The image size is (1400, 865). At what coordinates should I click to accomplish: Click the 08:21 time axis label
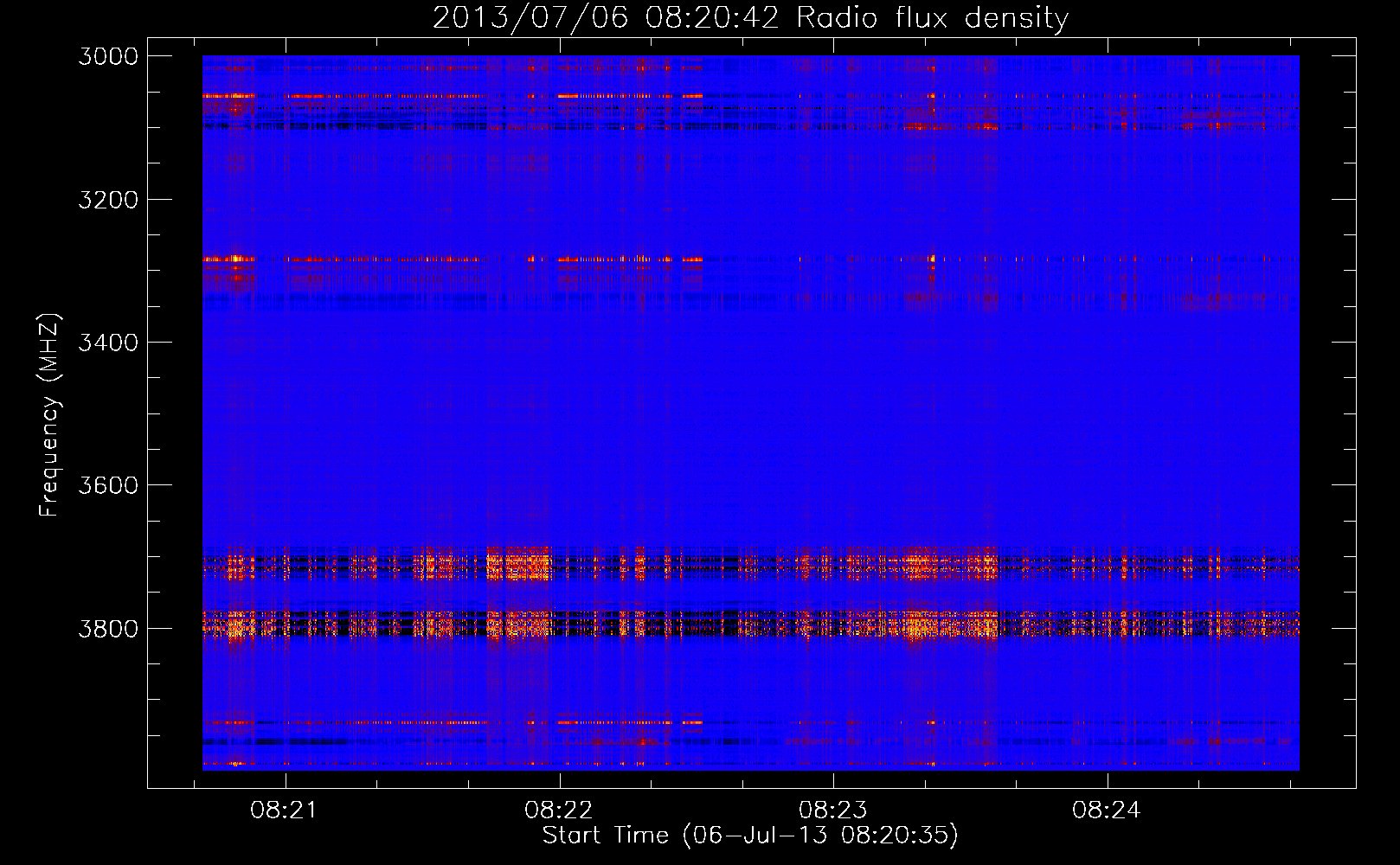click(x=284, y=811)
